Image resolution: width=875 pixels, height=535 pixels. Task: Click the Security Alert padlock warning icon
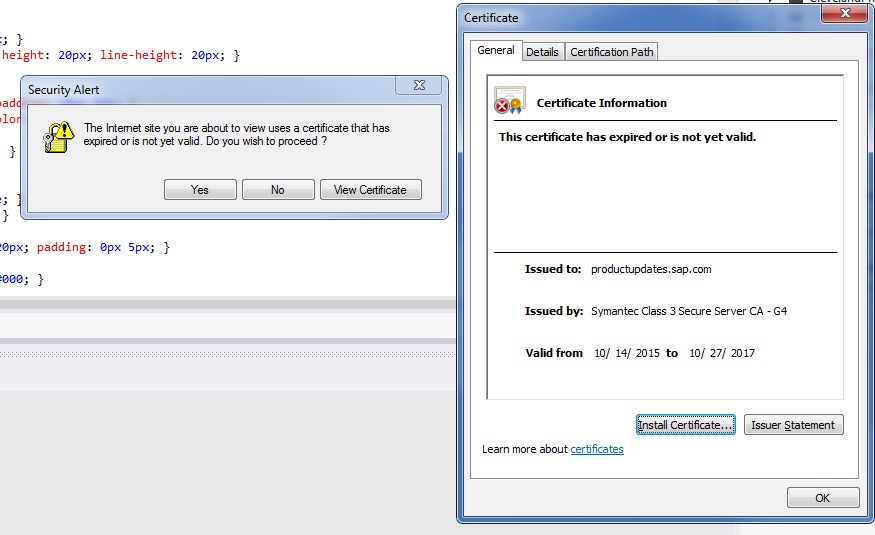(59, 137)
